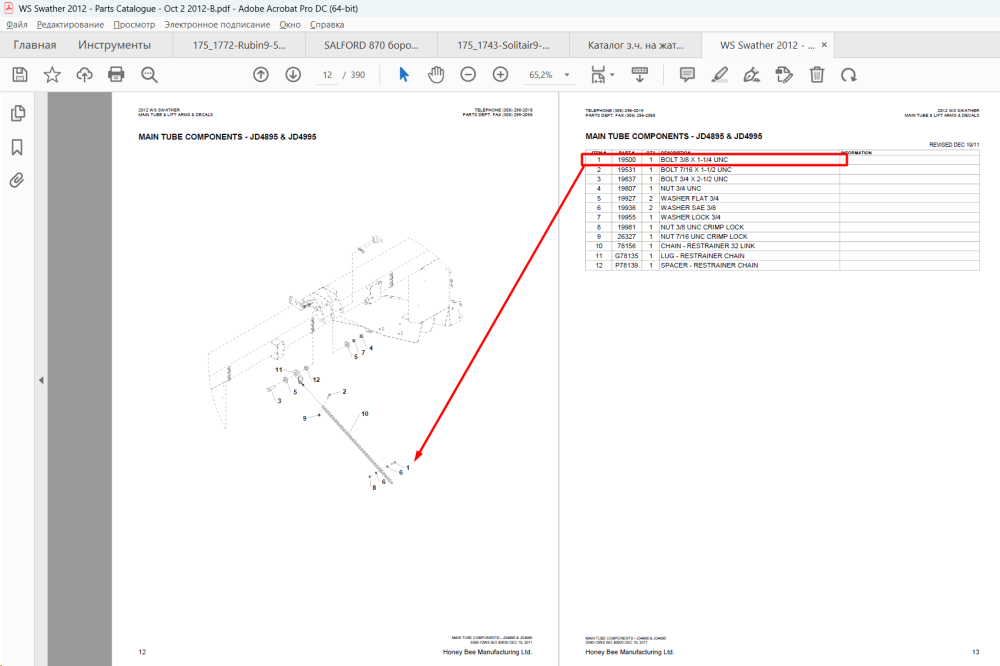Click the REVISED DEC 19/11 note

(x=954, y=145)
